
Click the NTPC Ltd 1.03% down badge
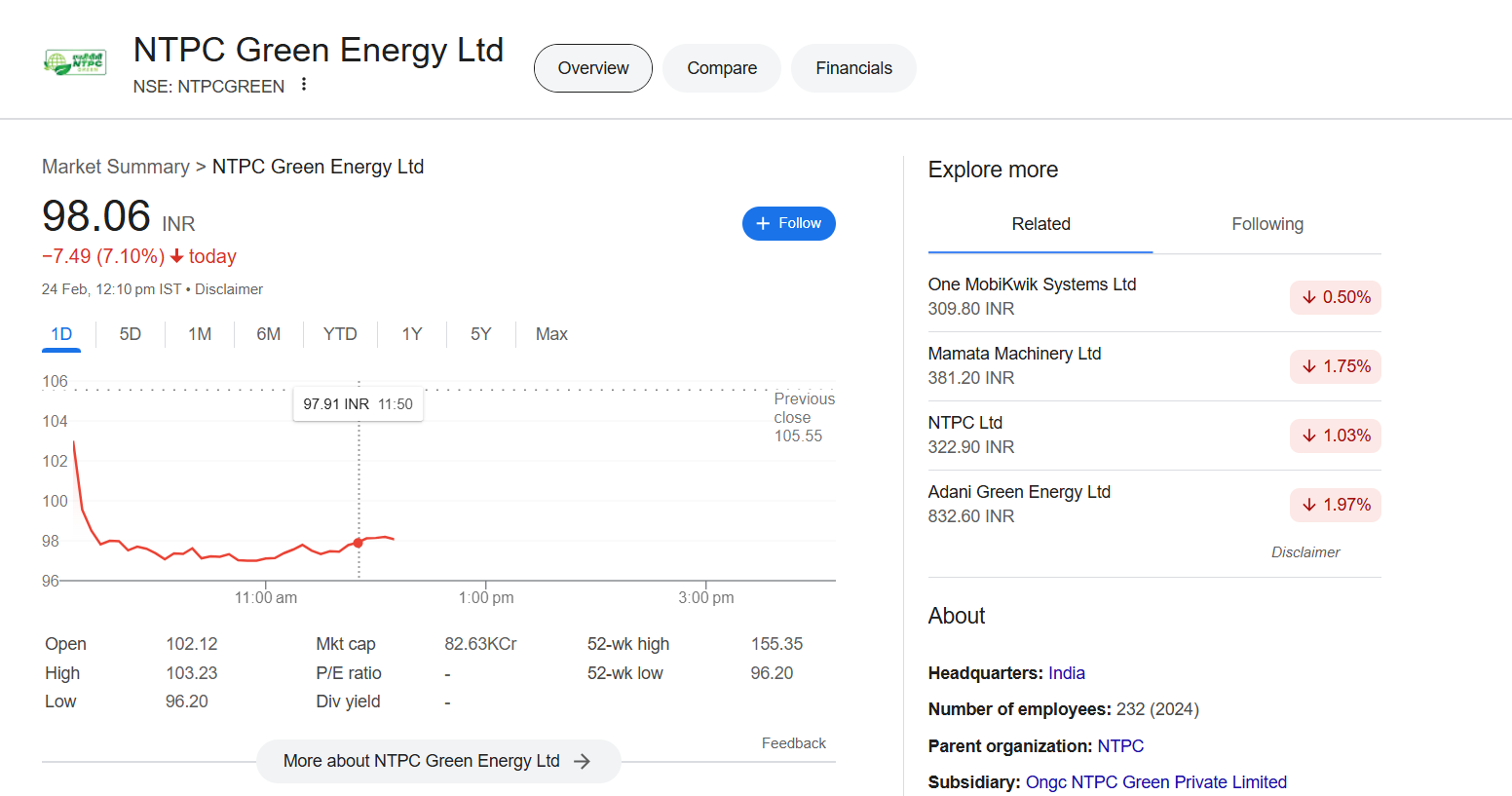tap(1336, 436)
